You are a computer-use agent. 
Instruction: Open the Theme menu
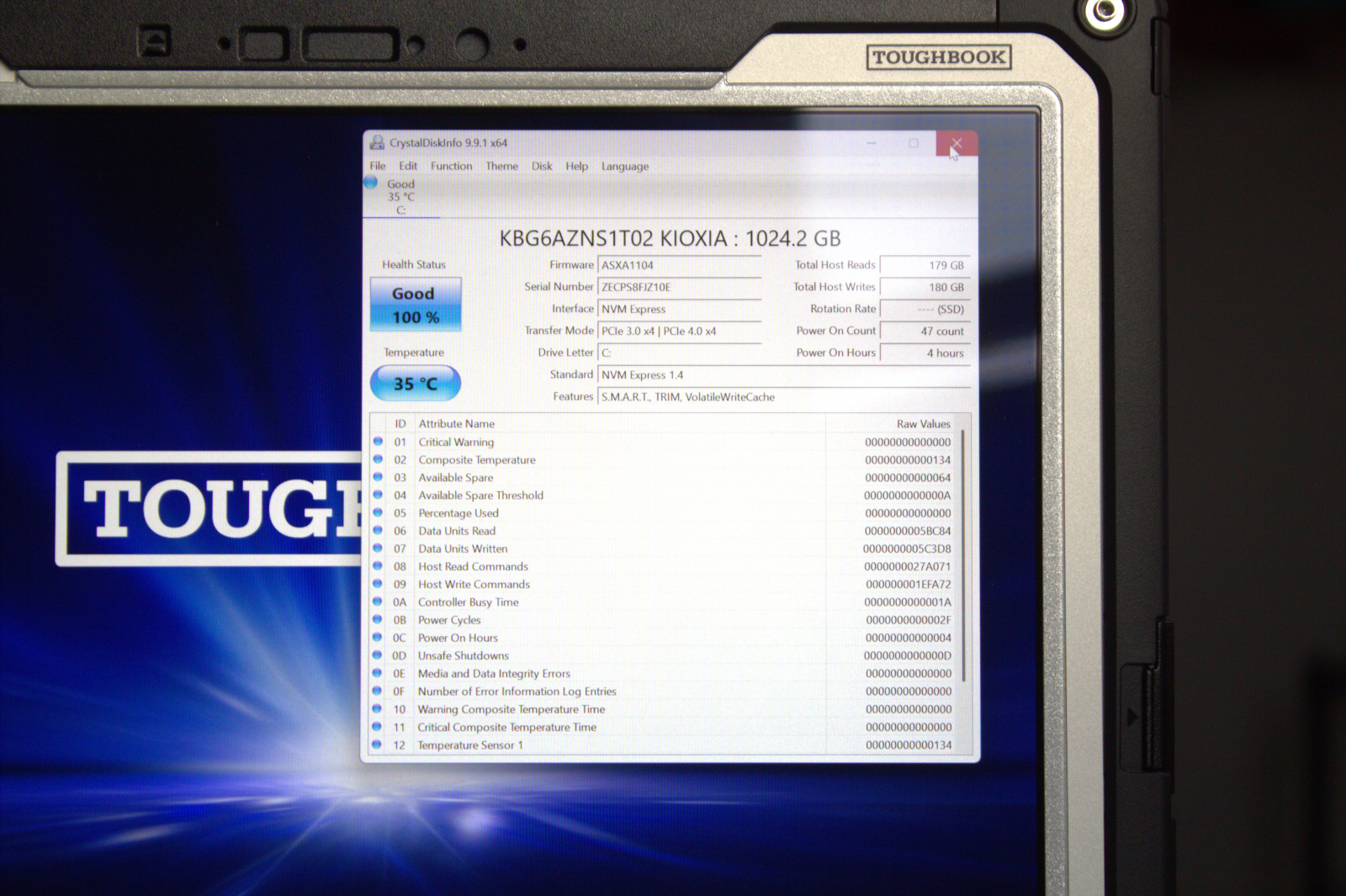click(502, 166)
